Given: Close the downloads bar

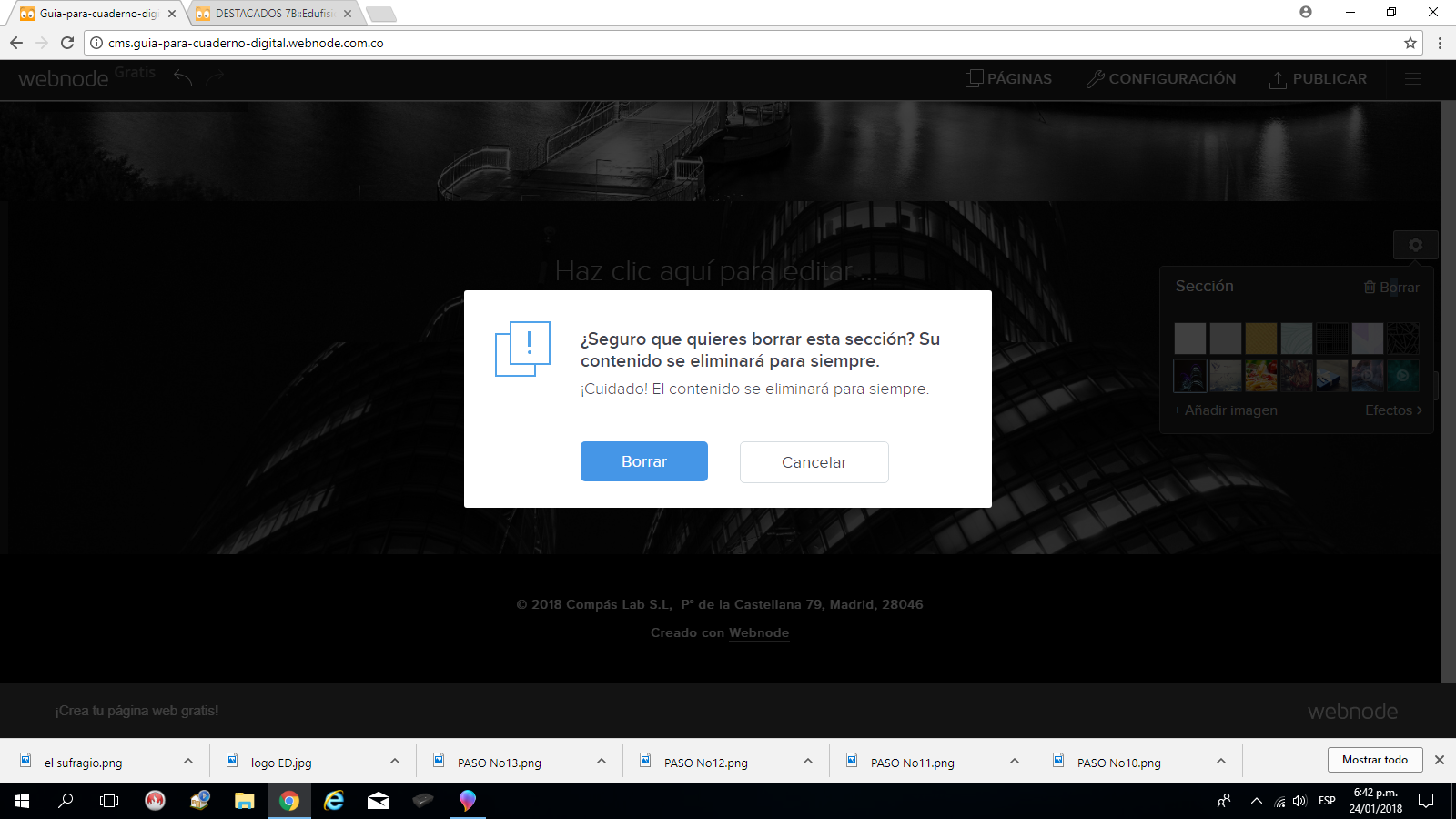Looking at the screenshot, I should coord(1440,760).
